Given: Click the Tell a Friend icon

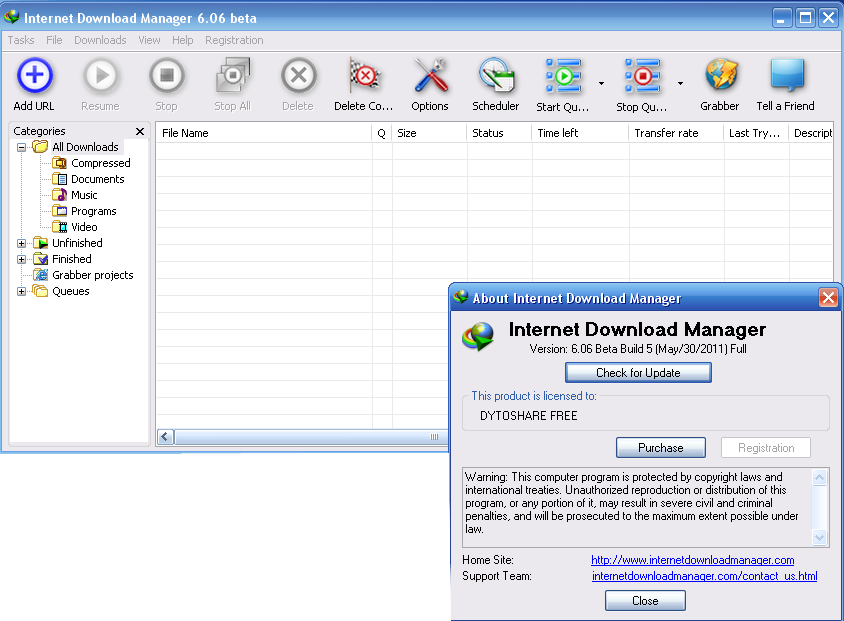Looking at the screenshot, I should click(x=786, y=76).
